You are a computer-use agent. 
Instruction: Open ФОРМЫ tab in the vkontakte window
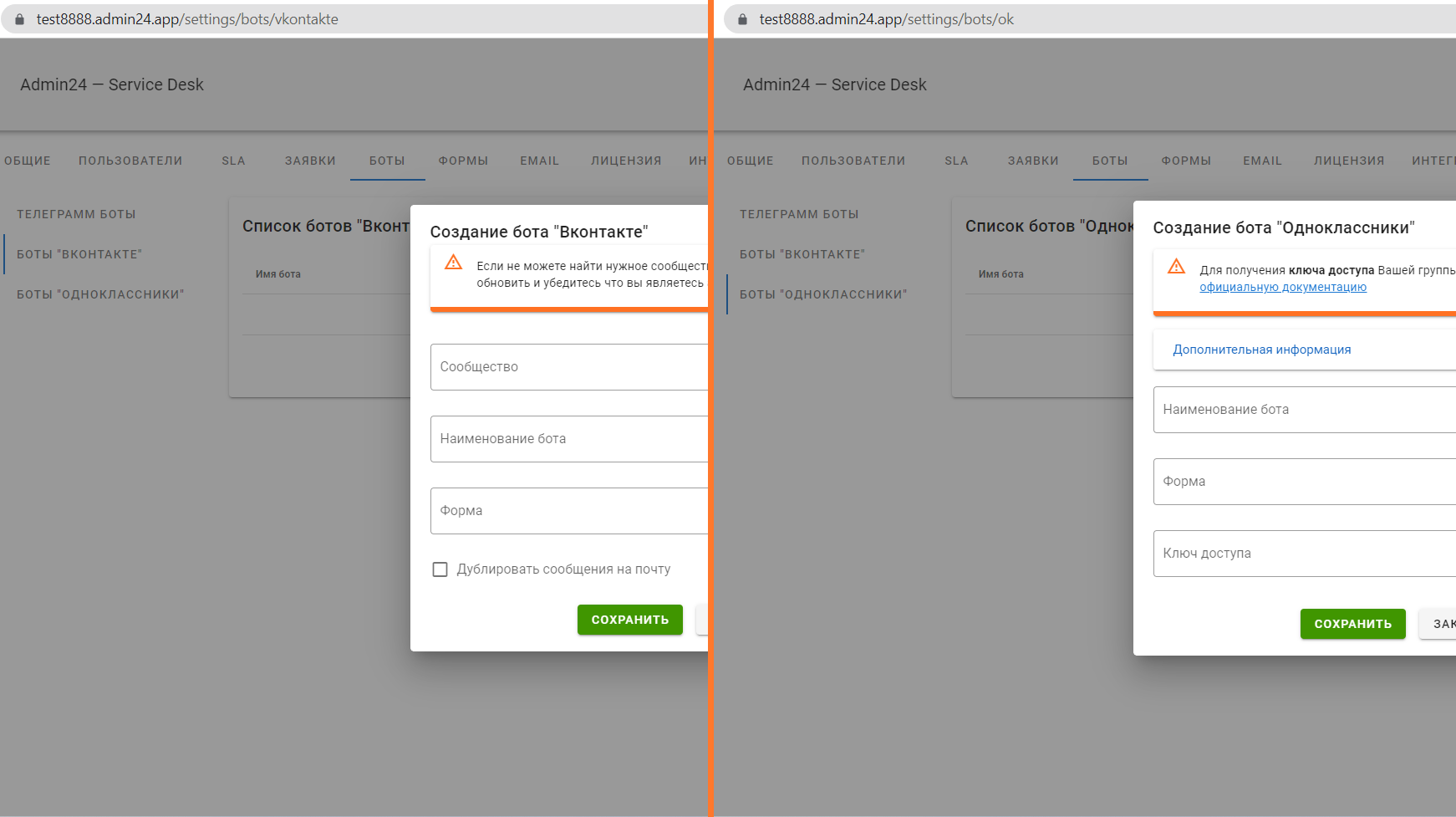coord(464,161)
